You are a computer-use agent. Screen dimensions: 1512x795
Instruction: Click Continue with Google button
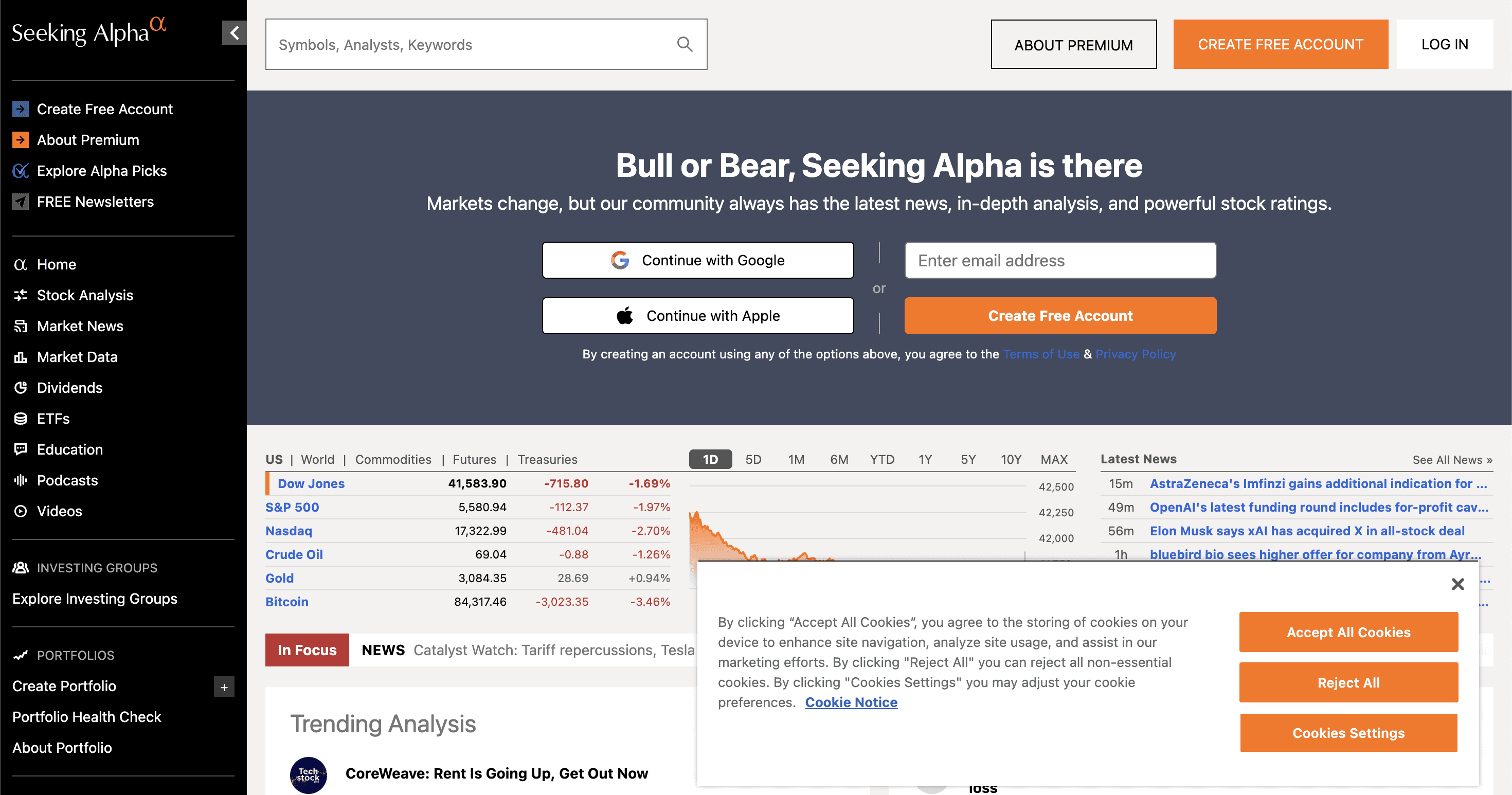(x=698, y=260)
